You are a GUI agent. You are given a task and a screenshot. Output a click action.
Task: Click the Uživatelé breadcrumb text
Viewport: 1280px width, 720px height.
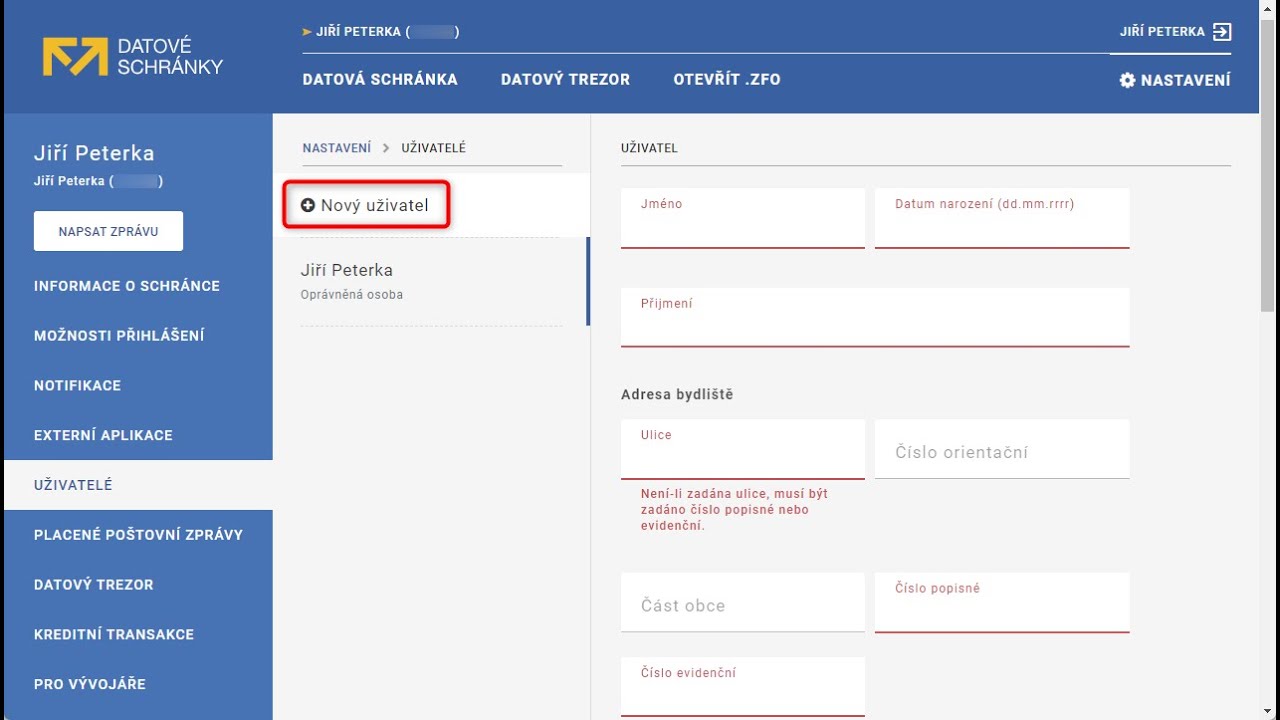tap(434, 148)
